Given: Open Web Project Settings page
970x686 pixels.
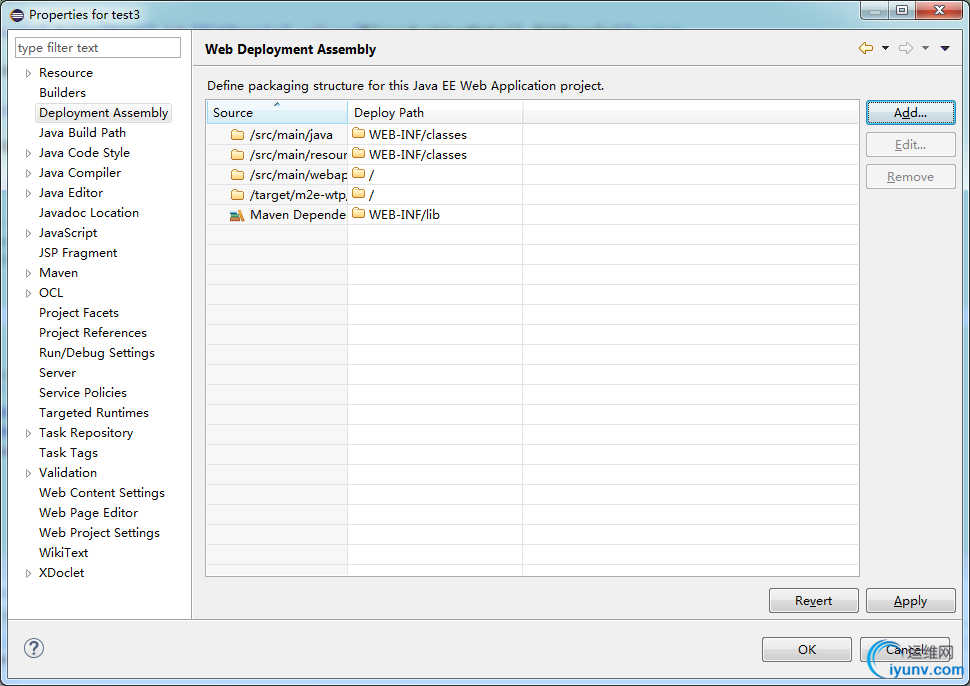Looking at the screenshot, I should [99, 533].
